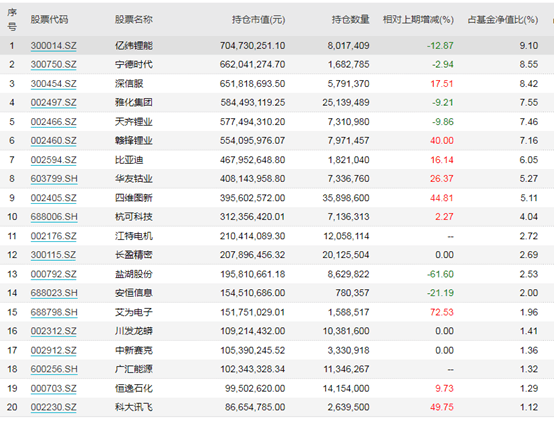Click change value 40.00 for 赣锋锂业
This screenshot has height=423, width=554.
[442, 141]
